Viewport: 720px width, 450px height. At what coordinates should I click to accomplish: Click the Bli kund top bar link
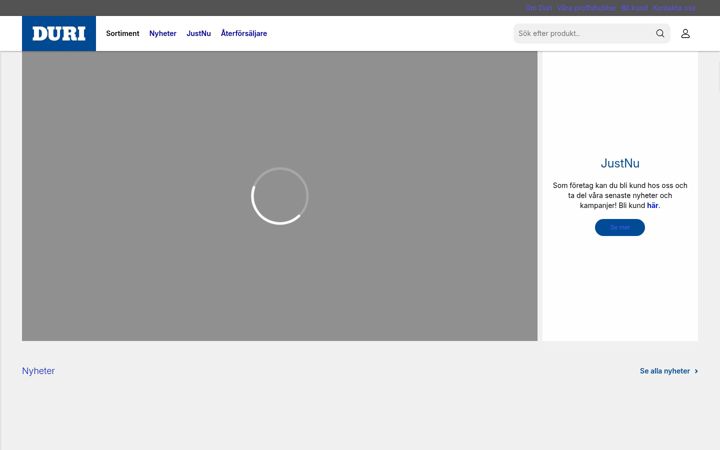[634, 8]
